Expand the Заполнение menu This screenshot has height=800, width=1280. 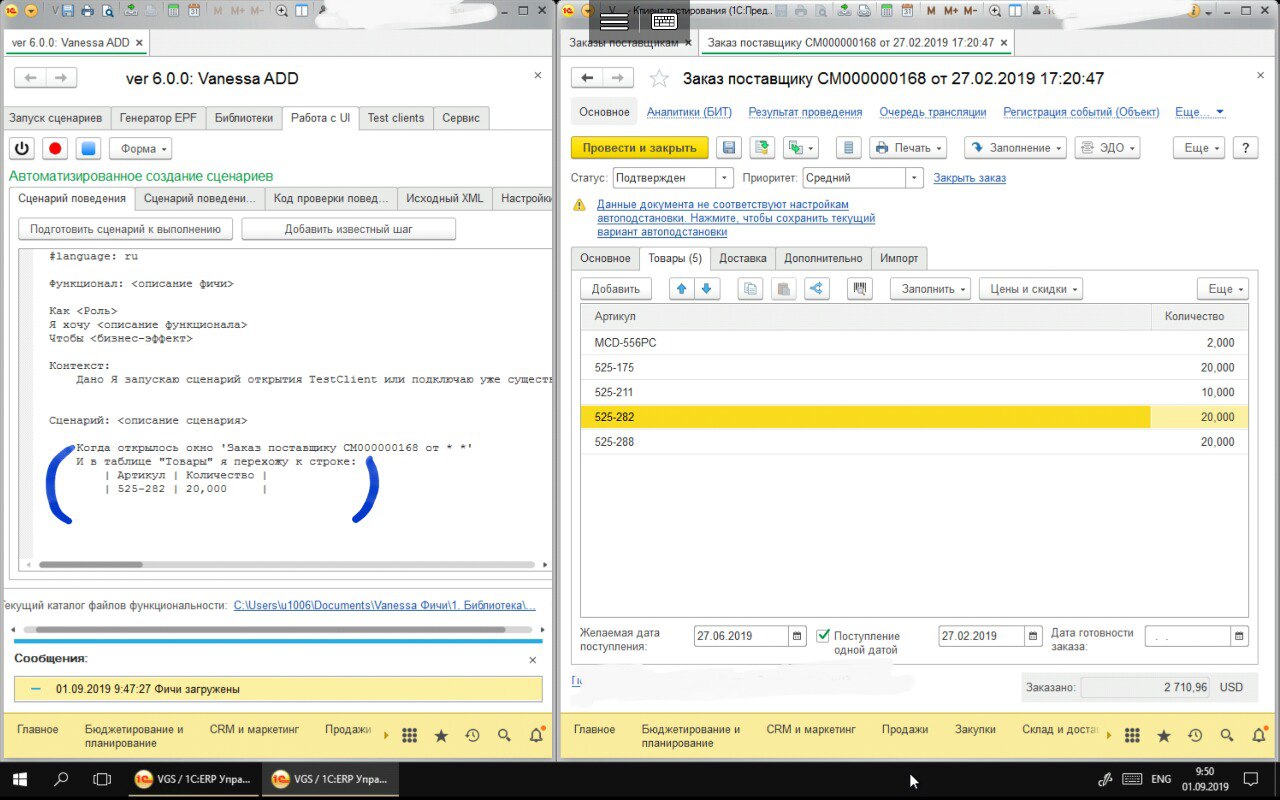(x=1015, y=148)
